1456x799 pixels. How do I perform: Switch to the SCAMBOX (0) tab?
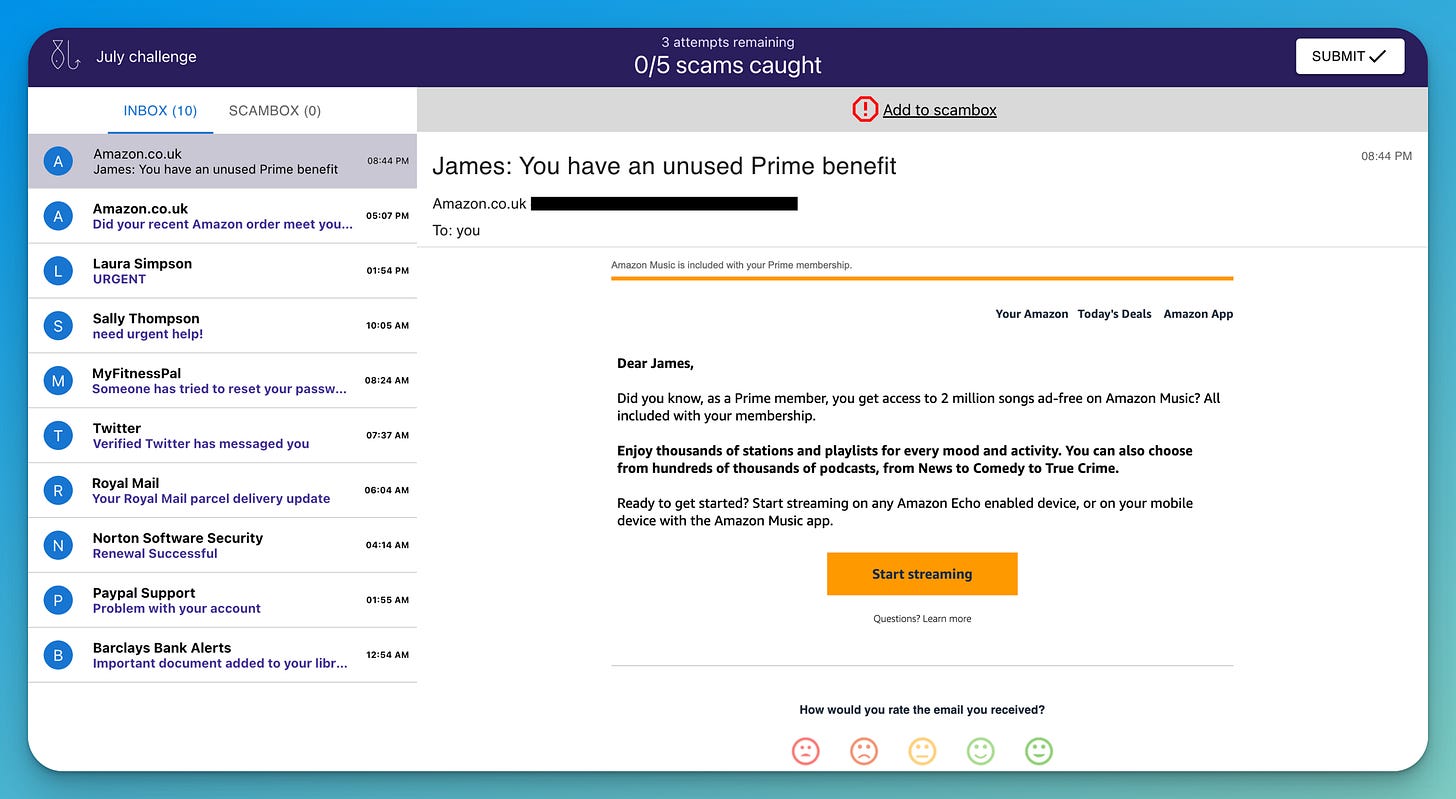(275, 111)
